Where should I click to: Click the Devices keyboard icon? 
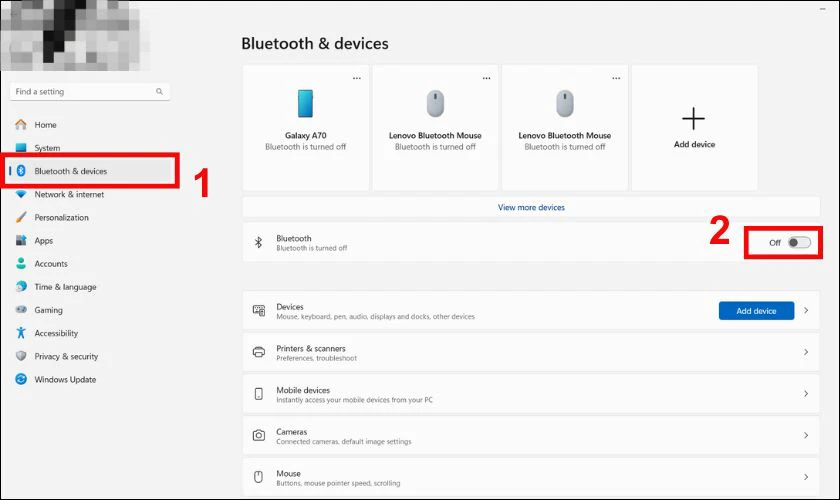coord(259,310)
